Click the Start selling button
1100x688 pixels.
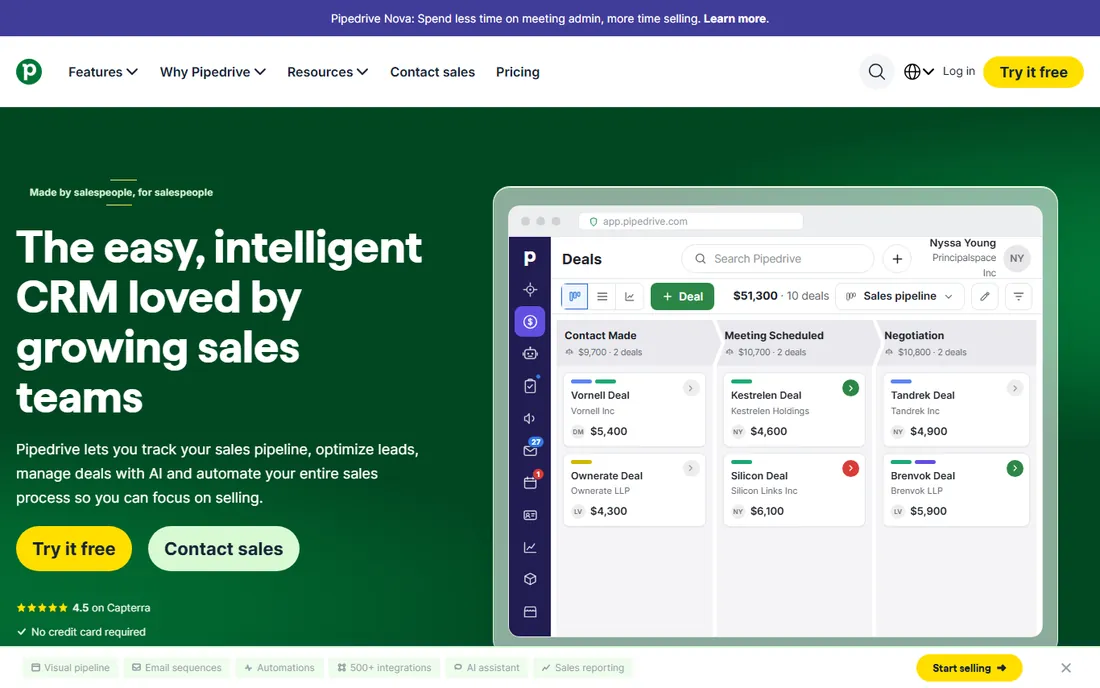(969, 668)
